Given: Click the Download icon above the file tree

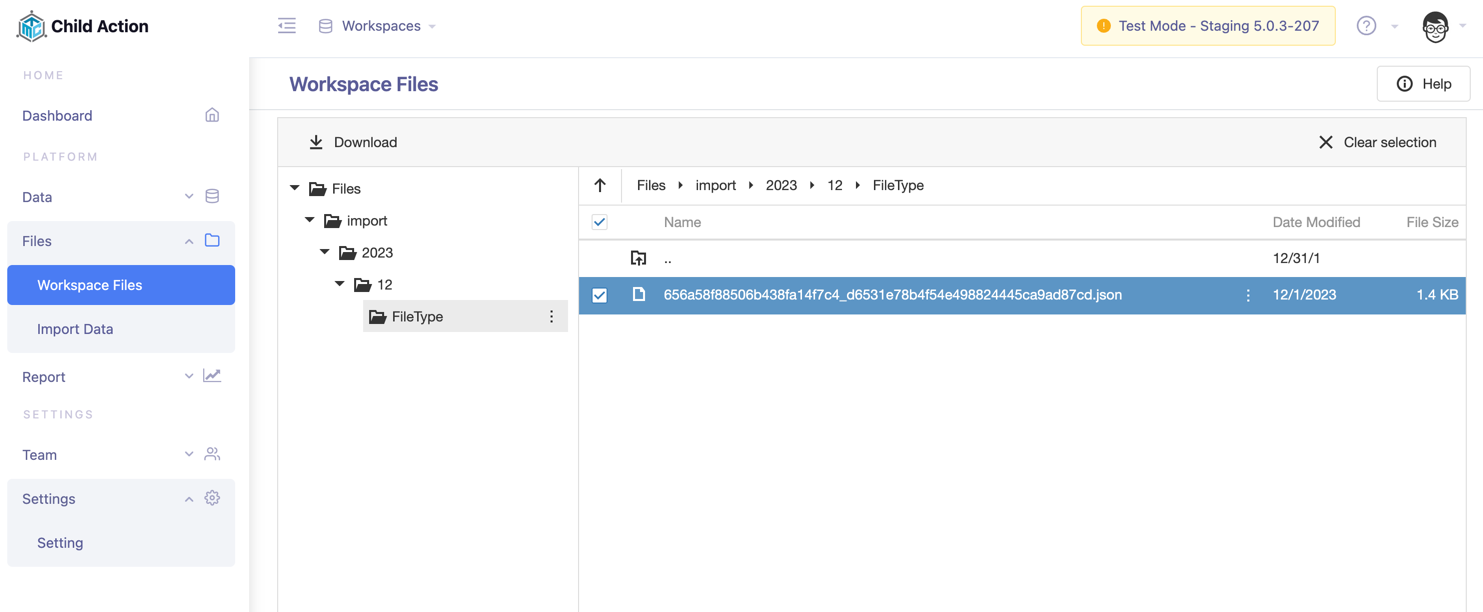Looking at the screenshot, I should (317, 142).
